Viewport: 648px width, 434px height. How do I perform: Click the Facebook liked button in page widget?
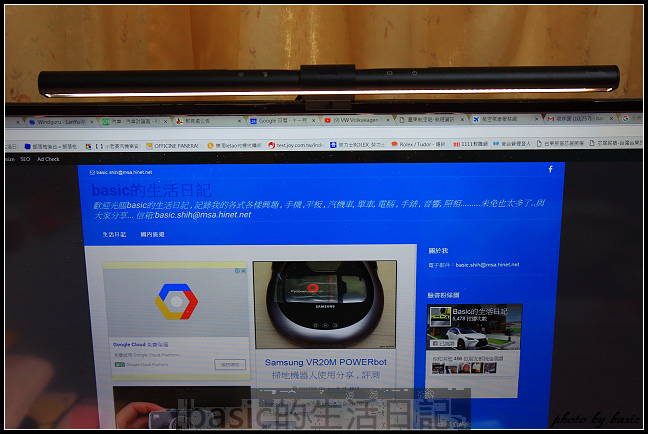[x=442, y=343]
